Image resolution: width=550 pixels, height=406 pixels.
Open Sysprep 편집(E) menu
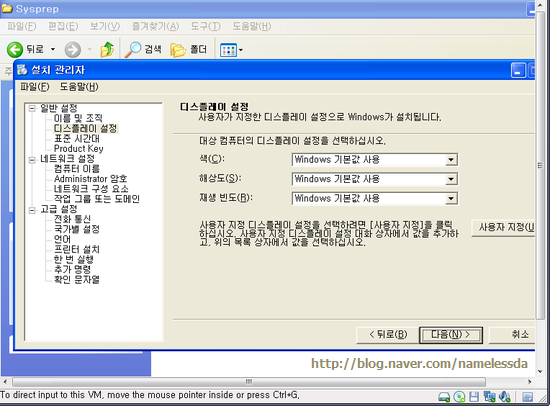point(63,26)
